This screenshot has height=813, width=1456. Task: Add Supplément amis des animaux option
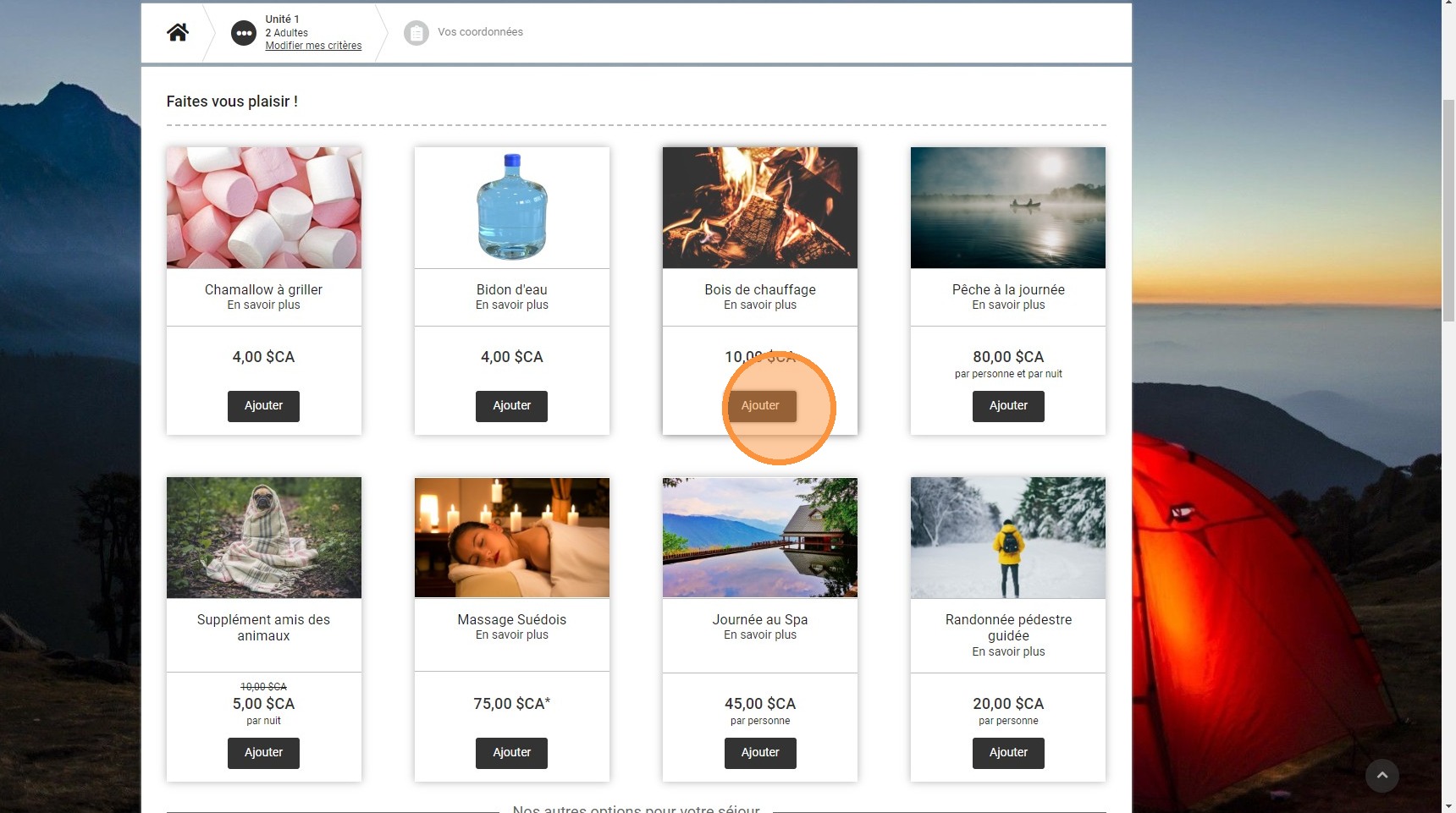tap(263, 753)
